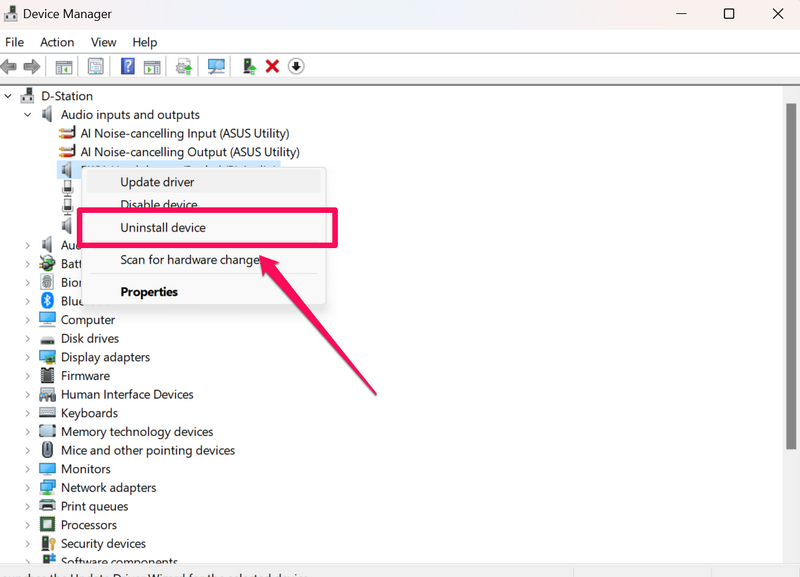Expand the Keyboards category
The image size is (800, 577).
tap(28, 413)
